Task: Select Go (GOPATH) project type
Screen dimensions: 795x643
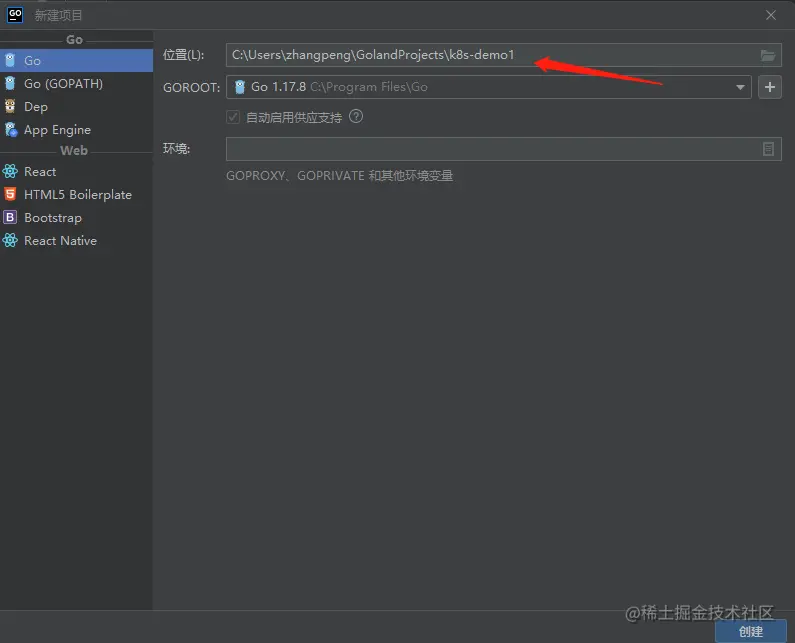Action: [x=76, y=84]
